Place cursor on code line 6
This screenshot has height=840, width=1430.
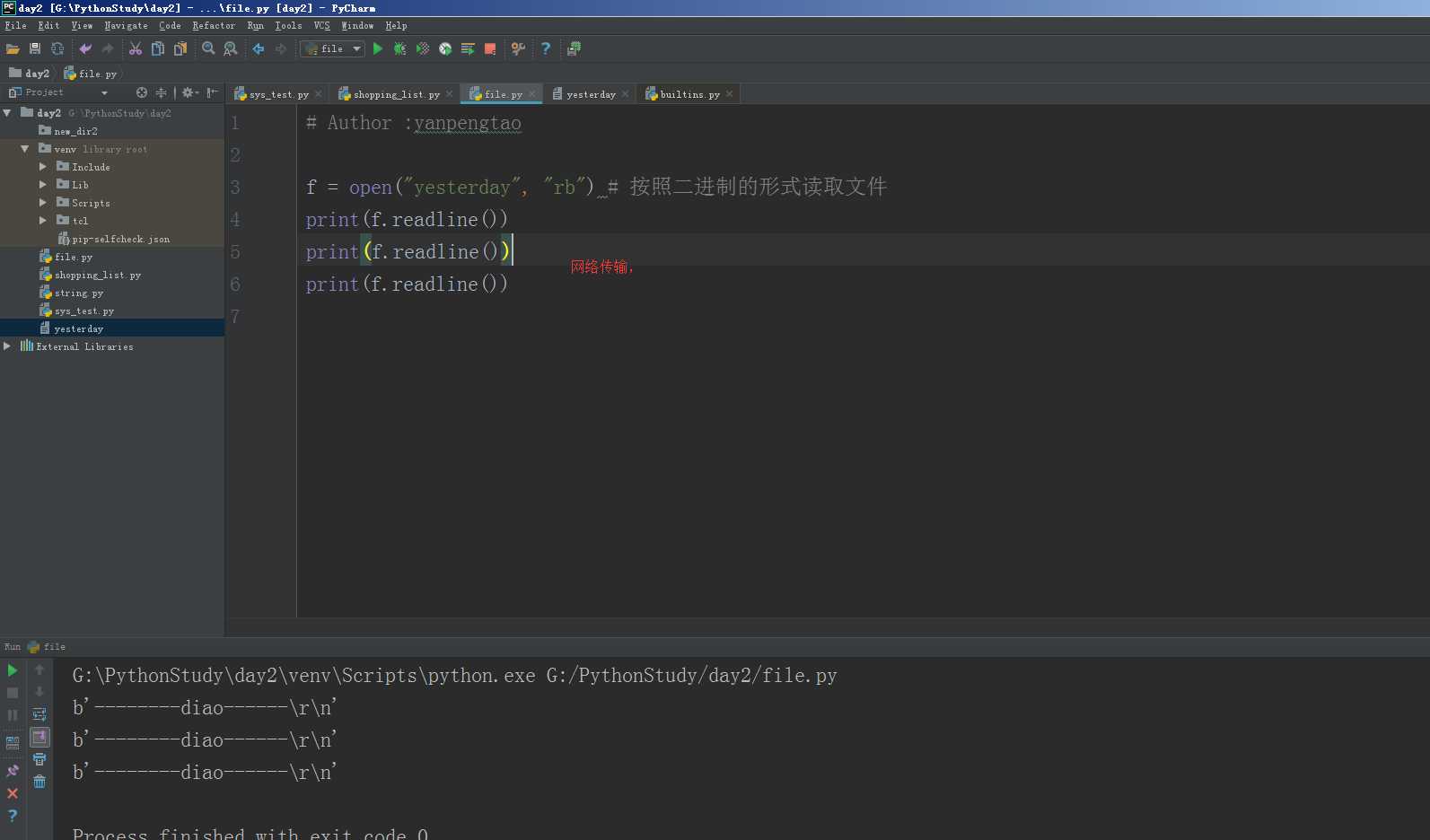(x=407, y=284)
